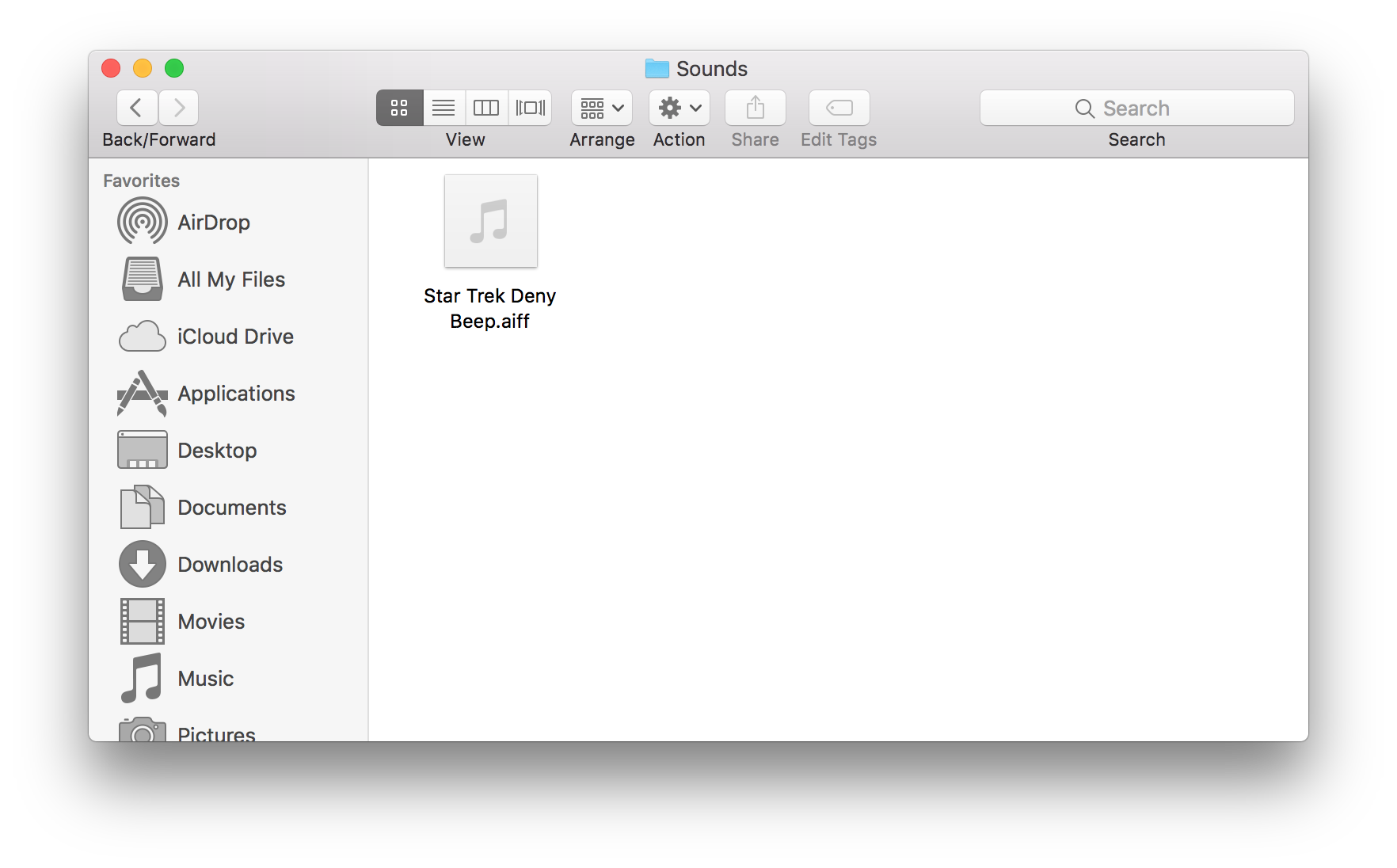Click the file name Star Trek Deny Beep.aiff
The height and width of the screenshot is (868, 1397).
(x=490, y=308)
